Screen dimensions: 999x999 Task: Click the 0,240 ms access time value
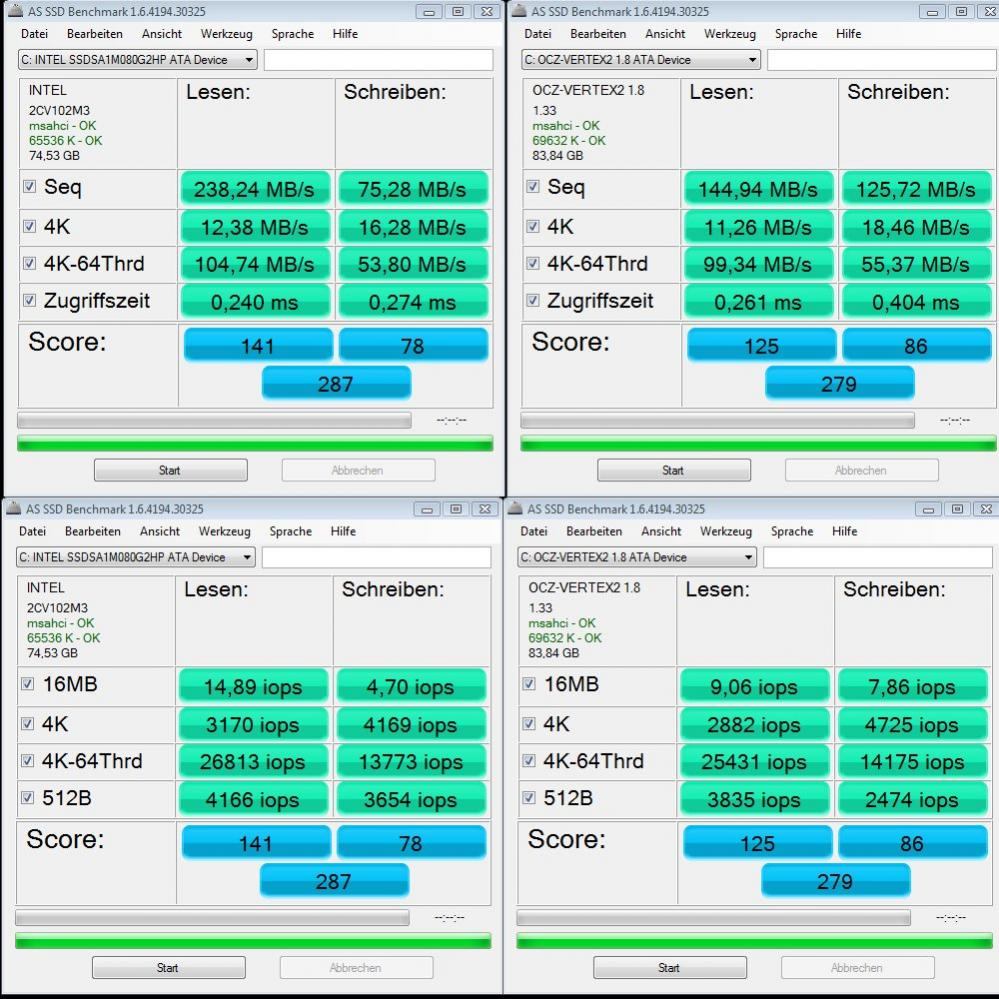tap(255, 301)
